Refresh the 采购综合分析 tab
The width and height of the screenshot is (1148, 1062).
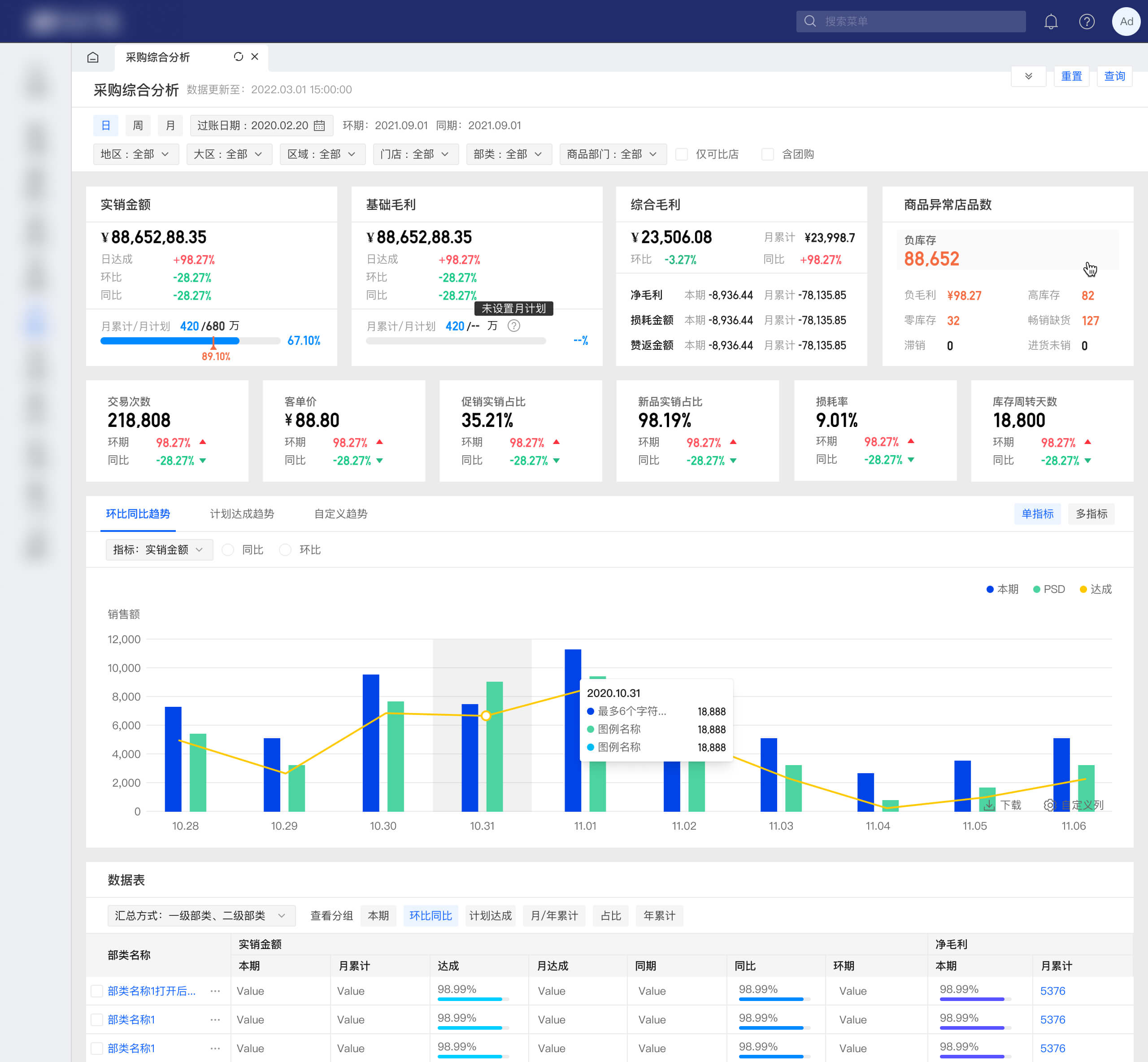(239, 57)
